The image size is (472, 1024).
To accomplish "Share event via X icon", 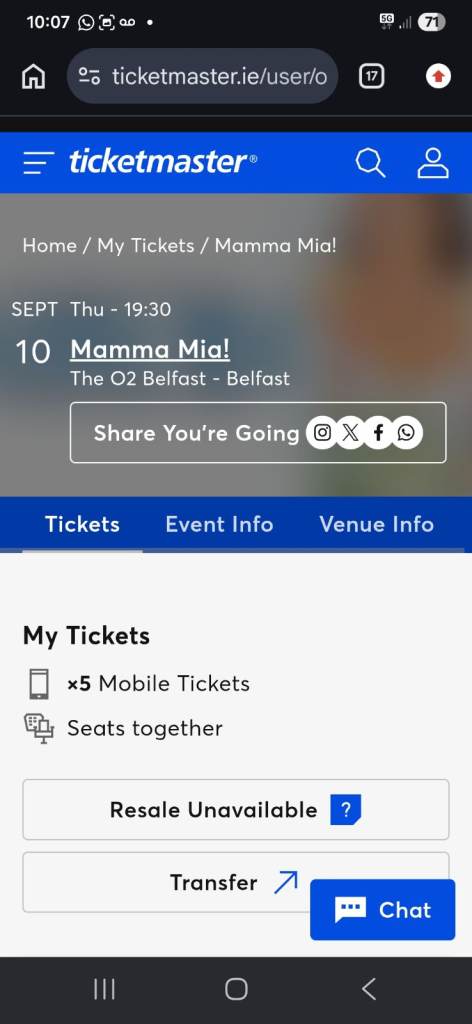I will pyautogui.click(x=351, y=432).
